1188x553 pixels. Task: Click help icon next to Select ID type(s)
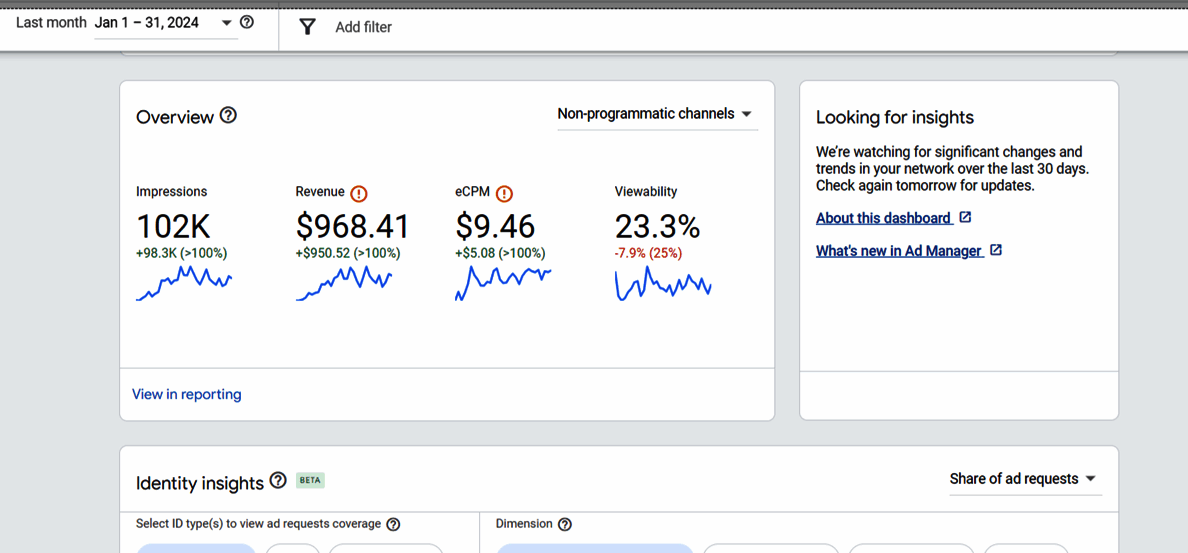coord(393,524)
